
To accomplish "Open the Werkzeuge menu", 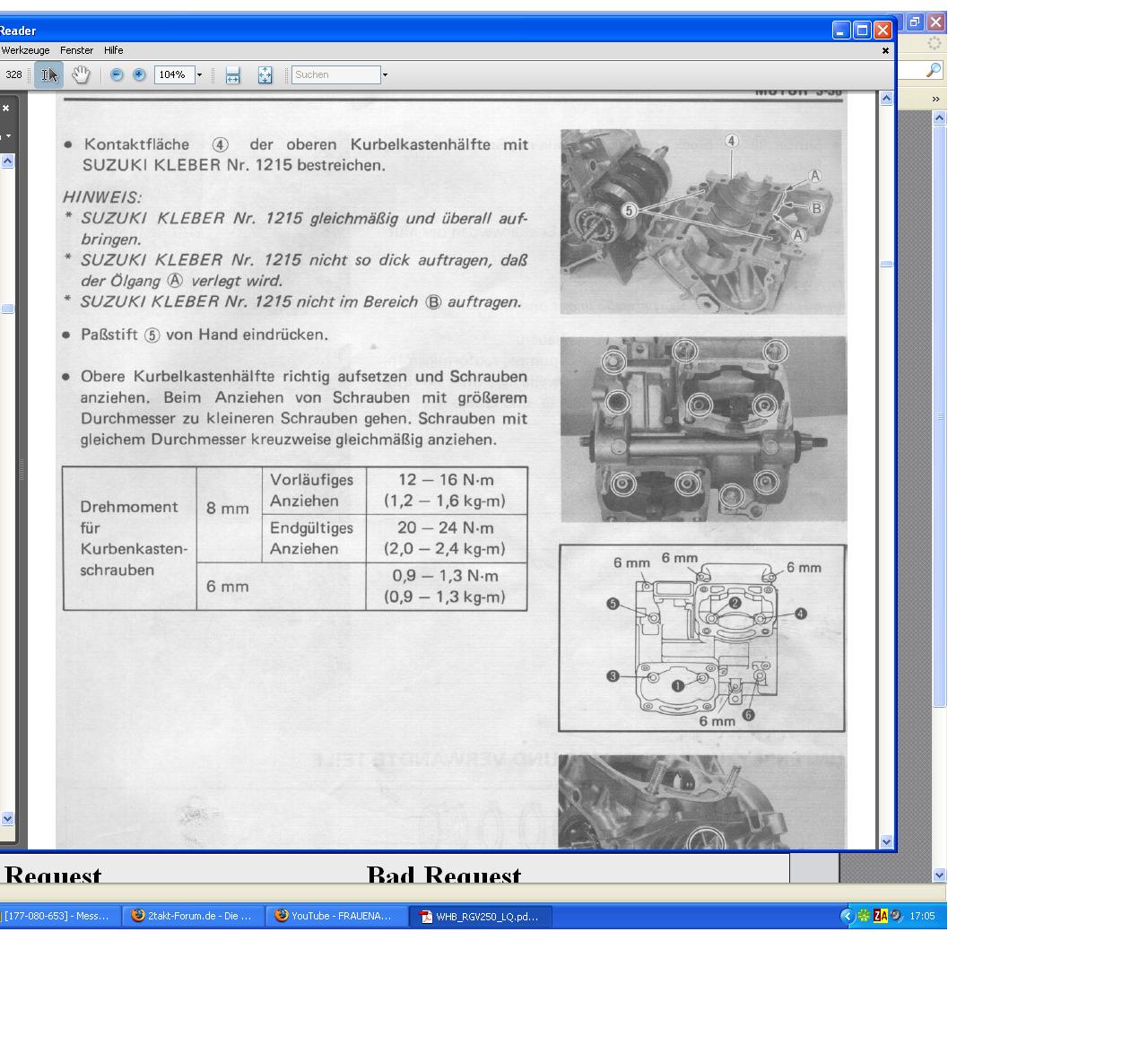I will click(x=26, y=50).
